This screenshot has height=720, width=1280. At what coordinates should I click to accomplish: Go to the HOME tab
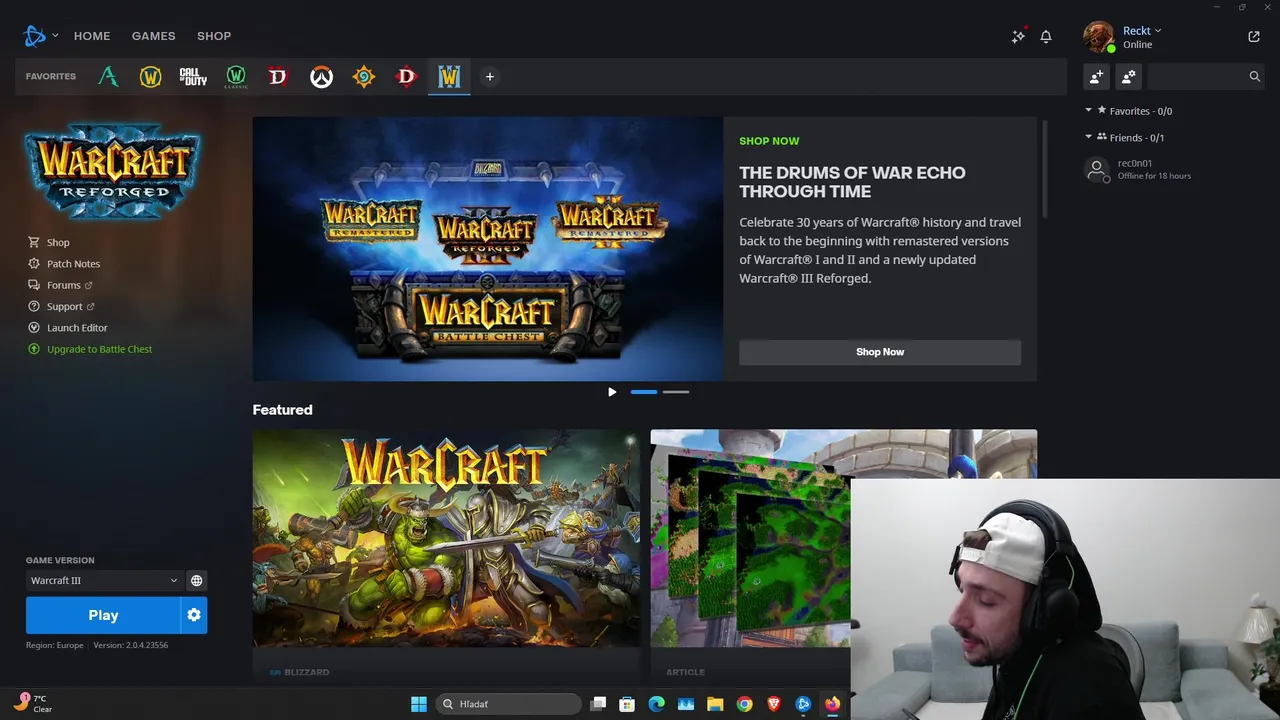tap(92, 36)
